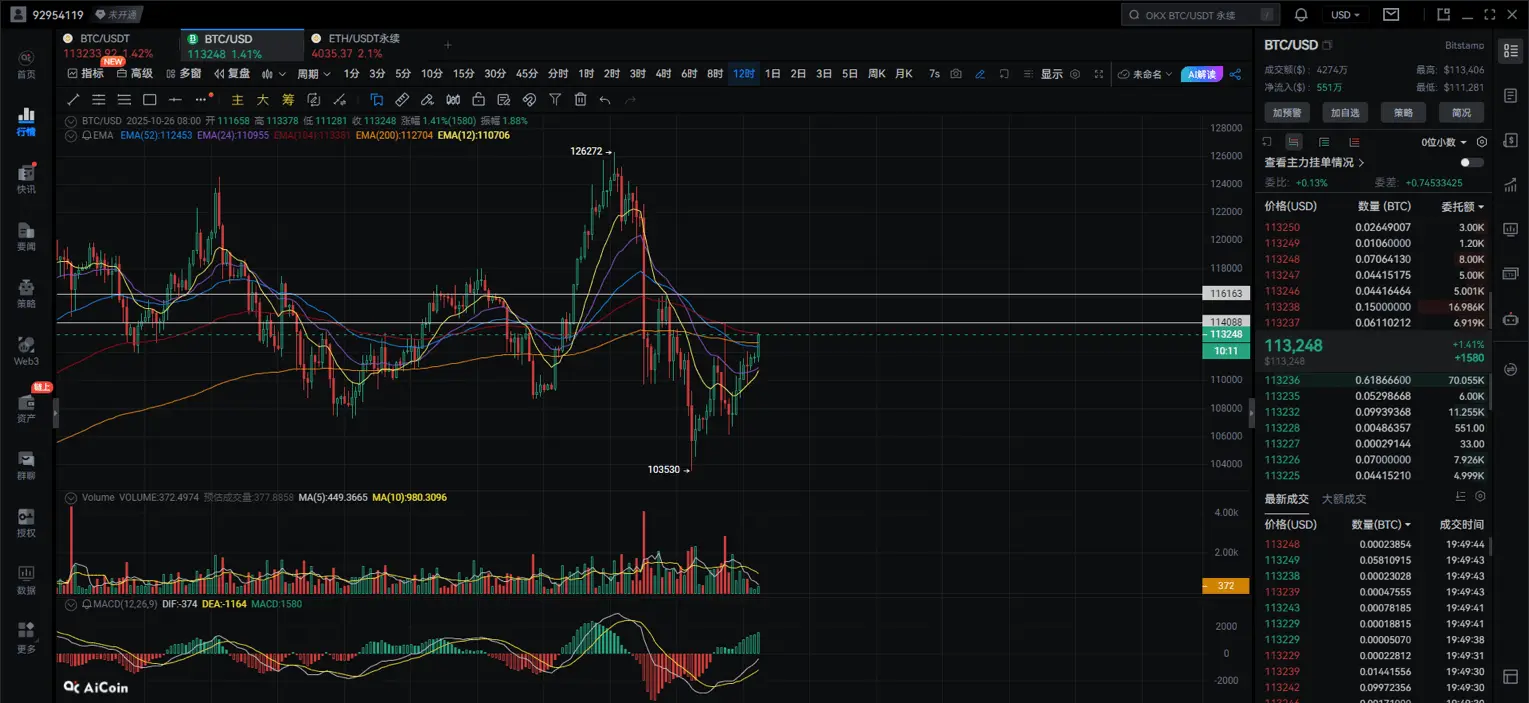
Task: Show buy-only order book view
Action: click(x=1324, y=142)
